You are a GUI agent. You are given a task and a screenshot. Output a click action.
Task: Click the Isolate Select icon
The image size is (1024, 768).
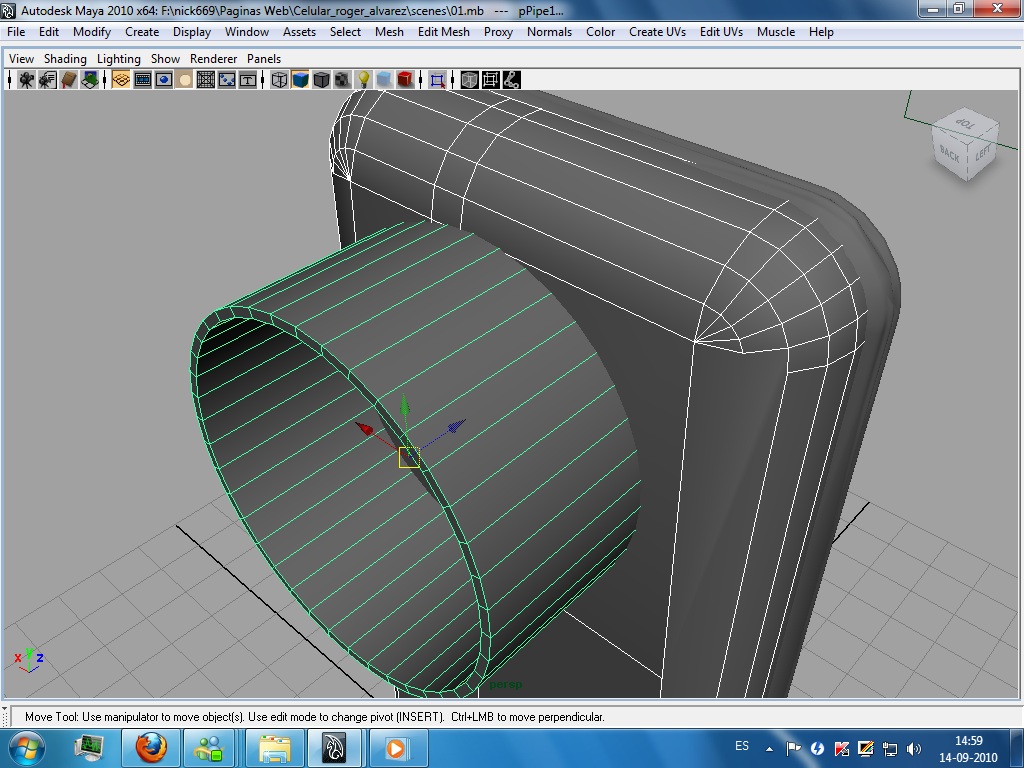coord(438,80)
